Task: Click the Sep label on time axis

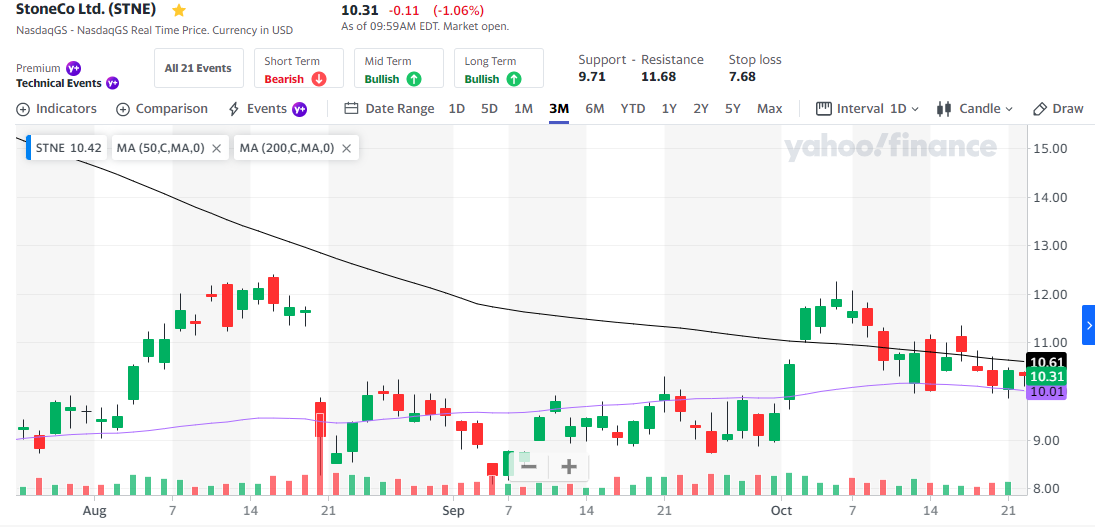Action: pyautogui.click(x=453, y=510)
